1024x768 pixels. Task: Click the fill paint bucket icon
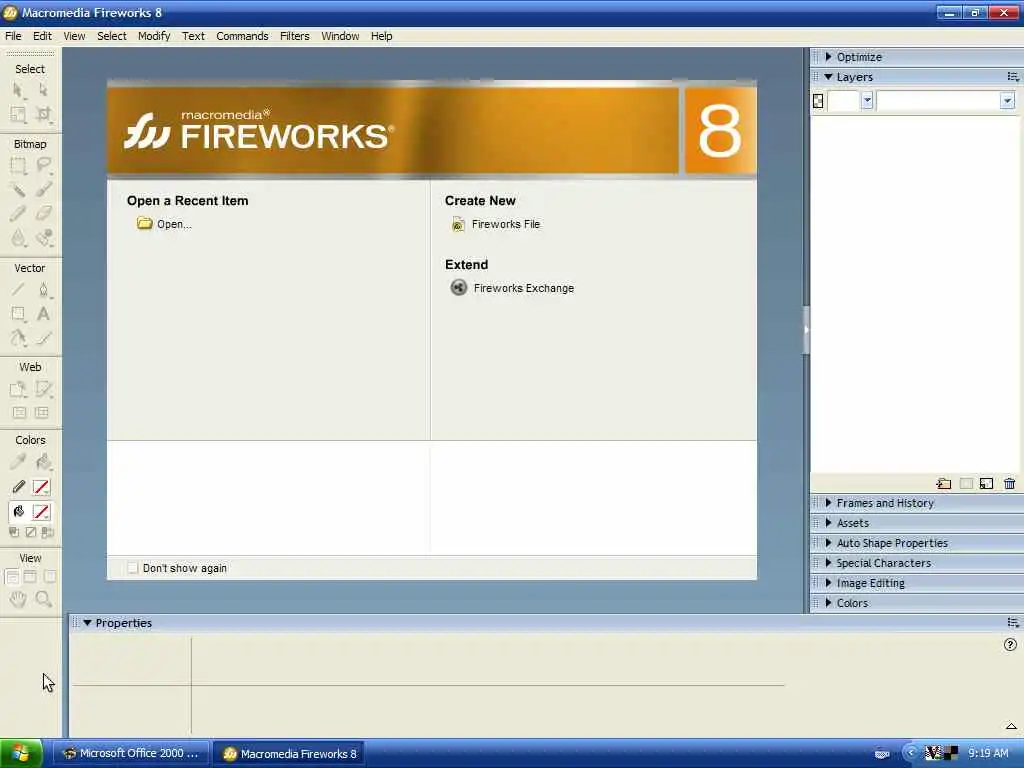click(x=18, y=512)
